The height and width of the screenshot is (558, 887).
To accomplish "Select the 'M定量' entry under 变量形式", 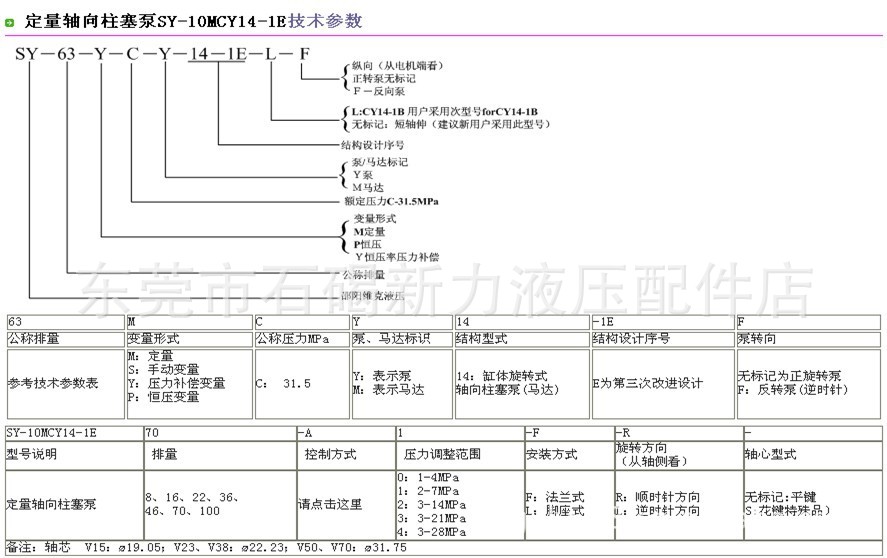I will coord(369,231).
